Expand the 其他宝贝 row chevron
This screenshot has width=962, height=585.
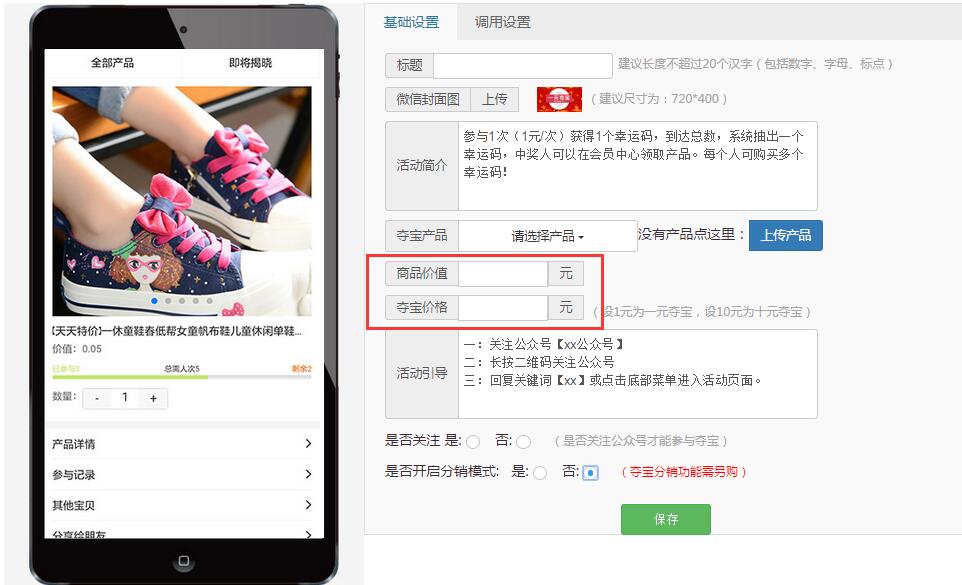pos(308,505)
